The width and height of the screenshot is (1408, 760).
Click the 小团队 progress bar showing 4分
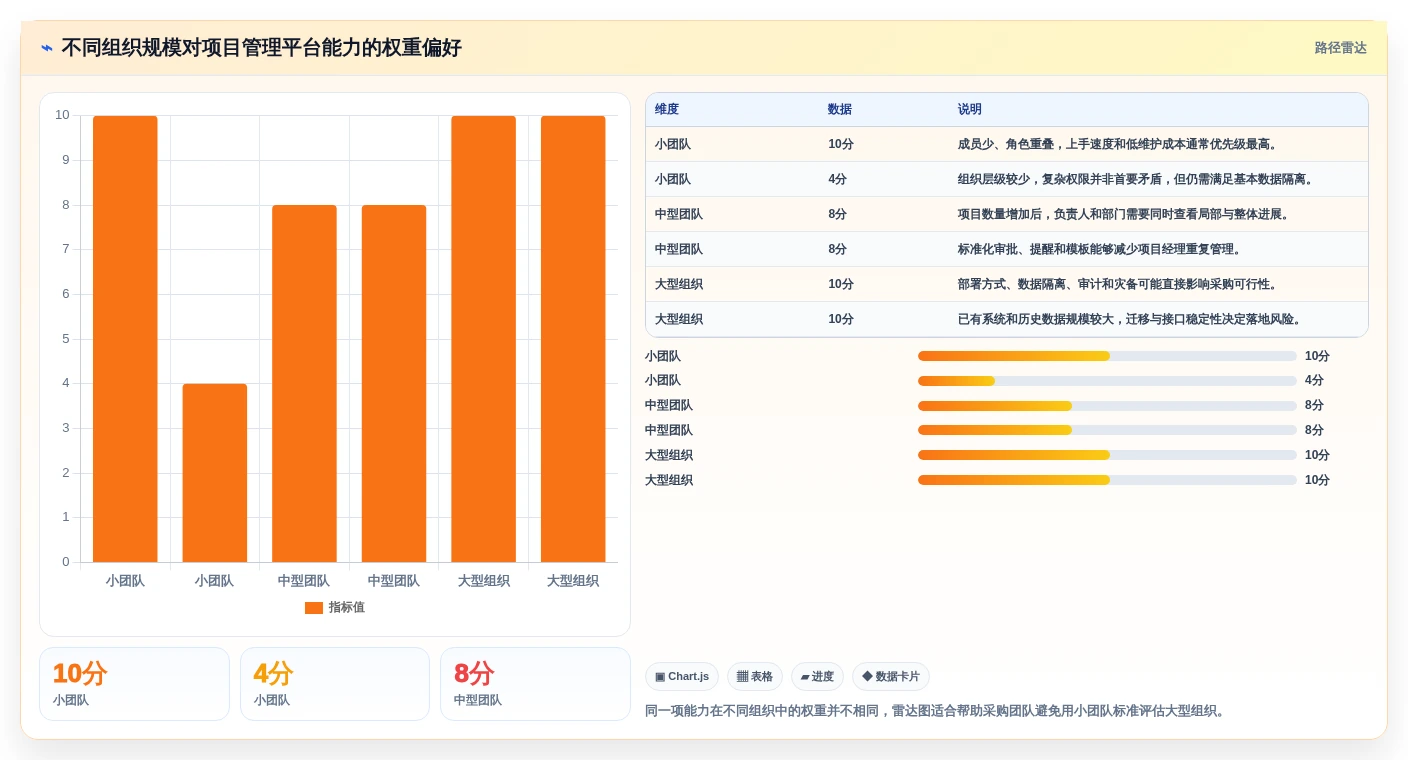(1107, 381)
